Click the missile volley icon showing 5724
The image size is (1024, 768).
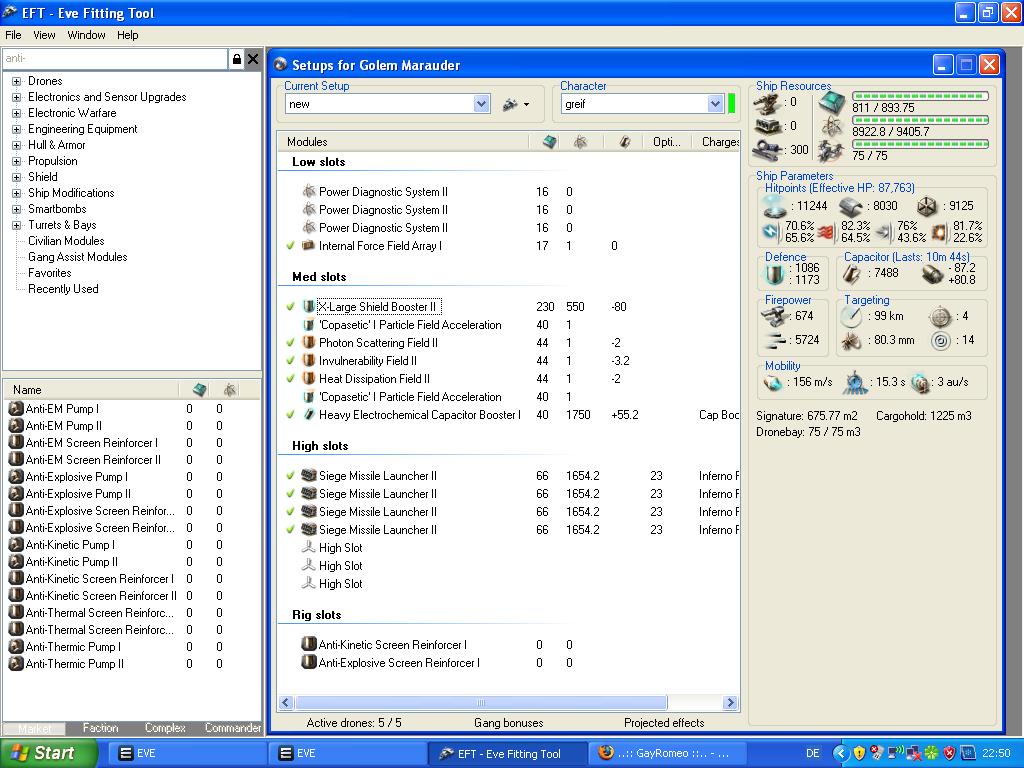pyautogui.click(x=775, y=340)
